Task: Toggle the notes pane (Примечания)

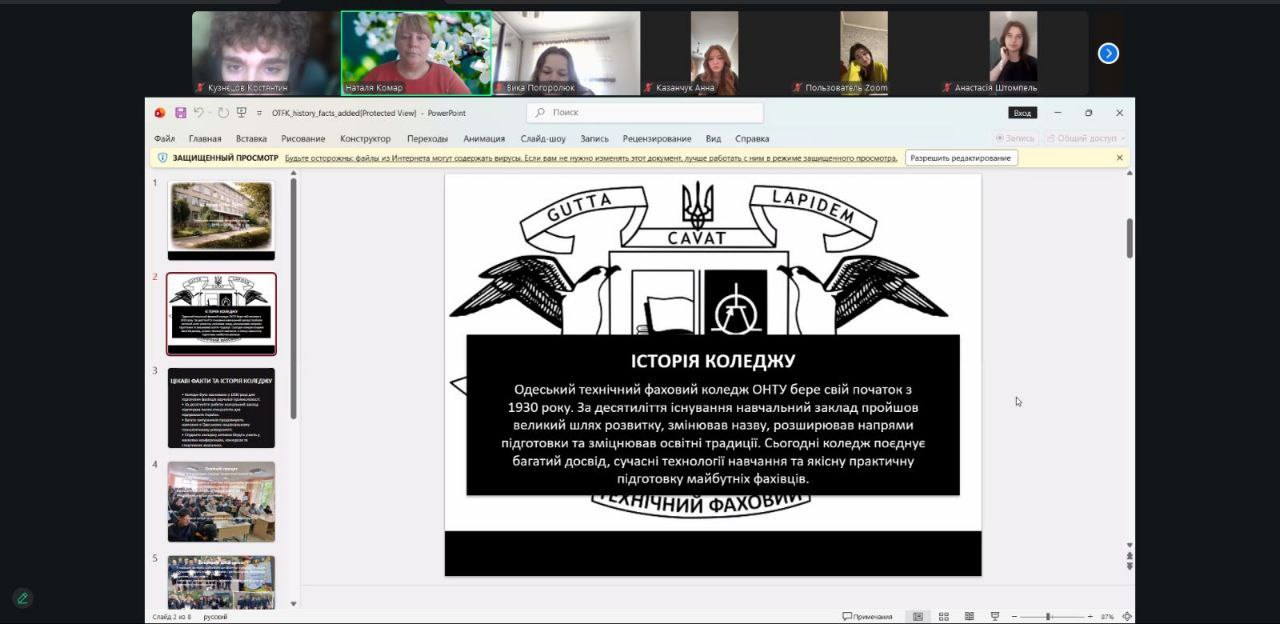Action: (x=867, y=616)
